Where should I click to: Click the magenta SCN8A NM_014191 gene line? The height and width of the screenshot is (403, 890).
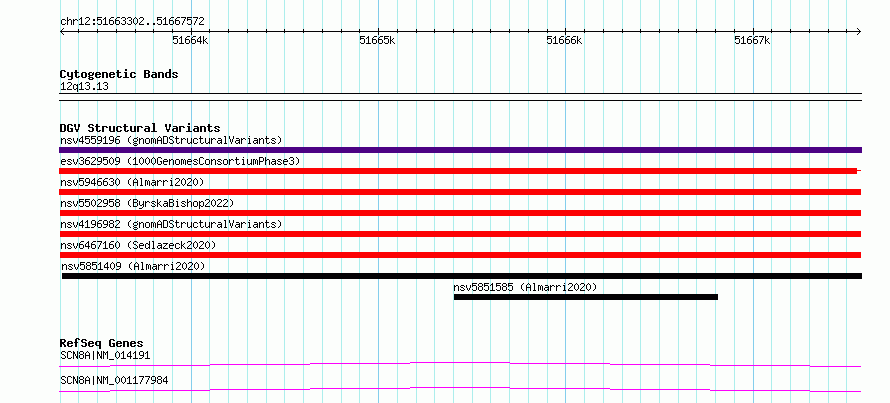tap(460, 364)
